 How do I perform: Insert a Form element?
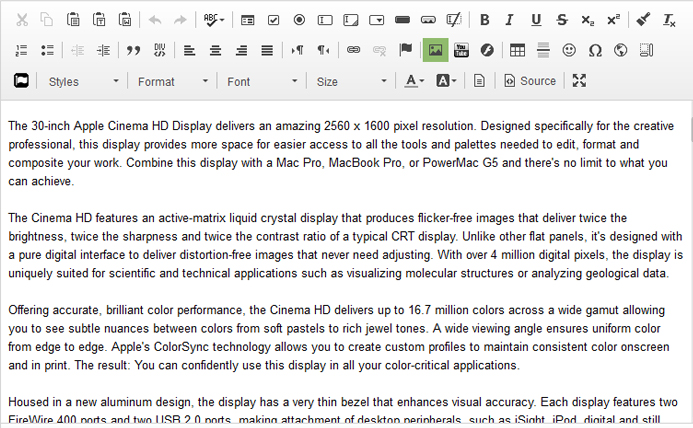248,20
